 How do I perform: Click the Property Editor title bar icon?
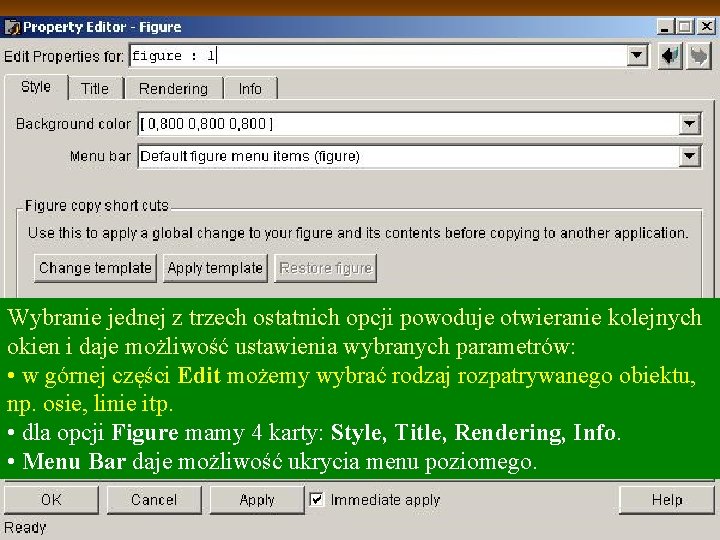pos(12,27)
